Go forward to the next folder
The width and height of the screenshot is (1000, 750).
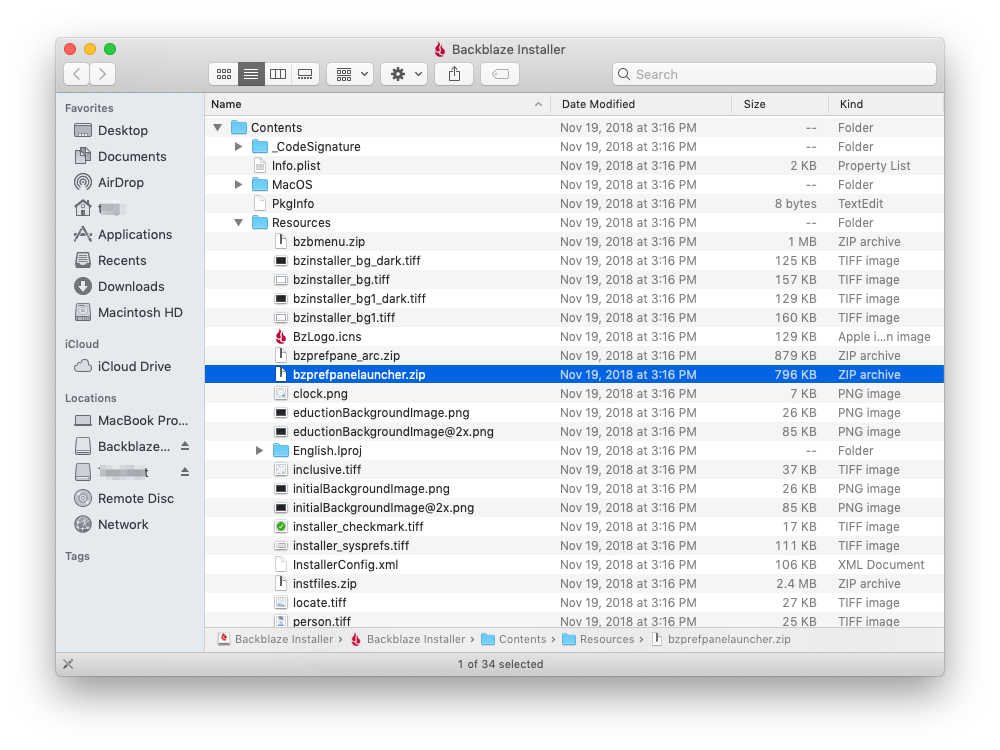coord(103,74)
